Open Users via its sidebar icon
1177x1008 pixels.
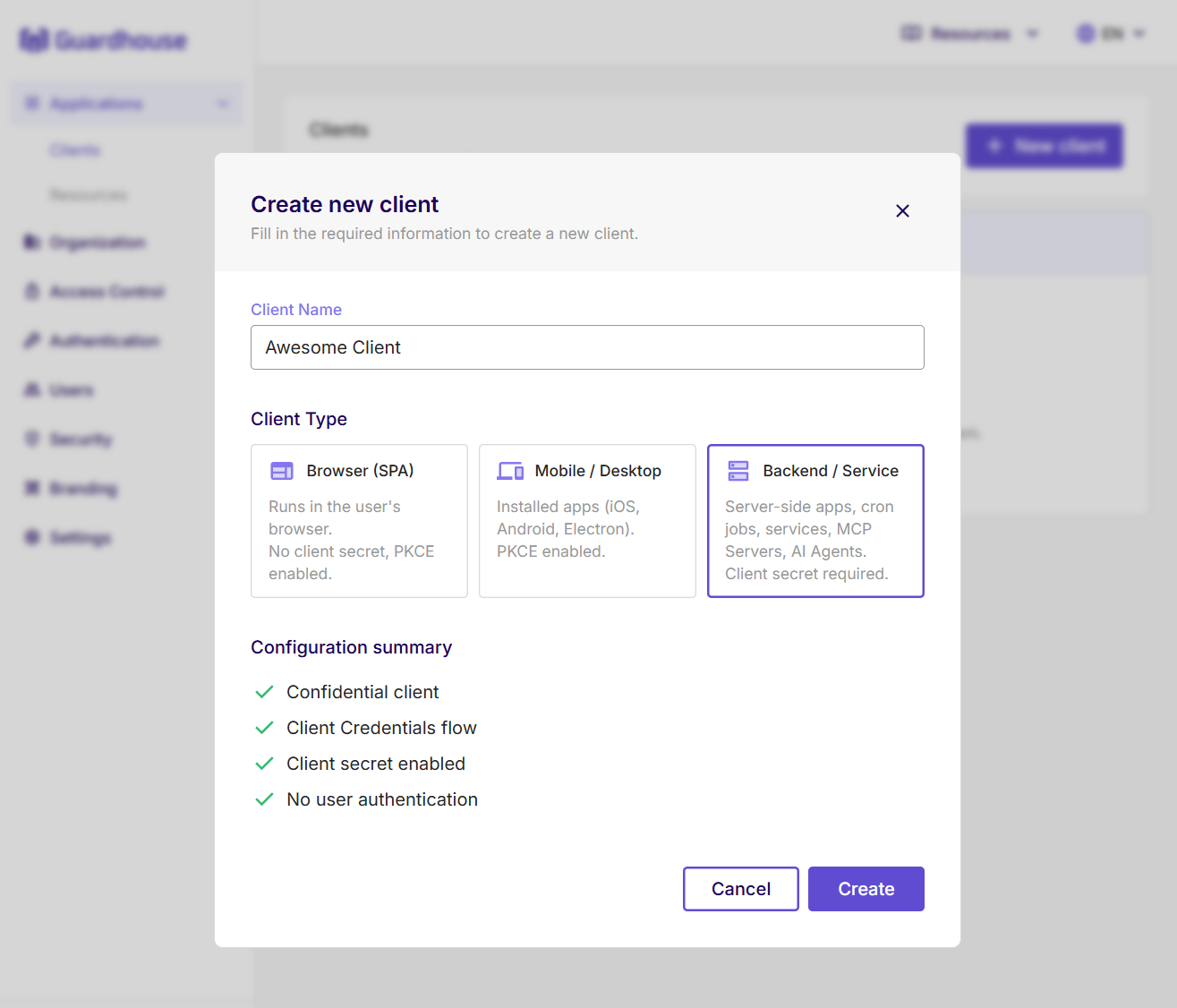point(32,389)
